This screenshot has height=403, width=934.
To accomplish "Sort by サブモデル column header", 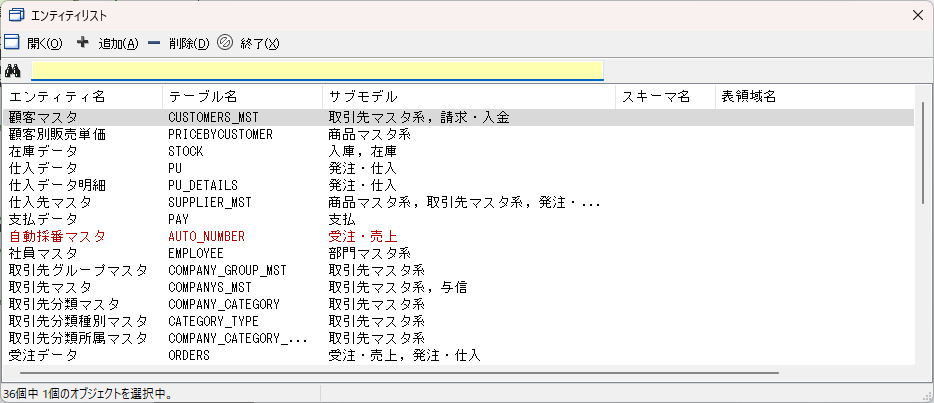I will (x=469, y=96).
